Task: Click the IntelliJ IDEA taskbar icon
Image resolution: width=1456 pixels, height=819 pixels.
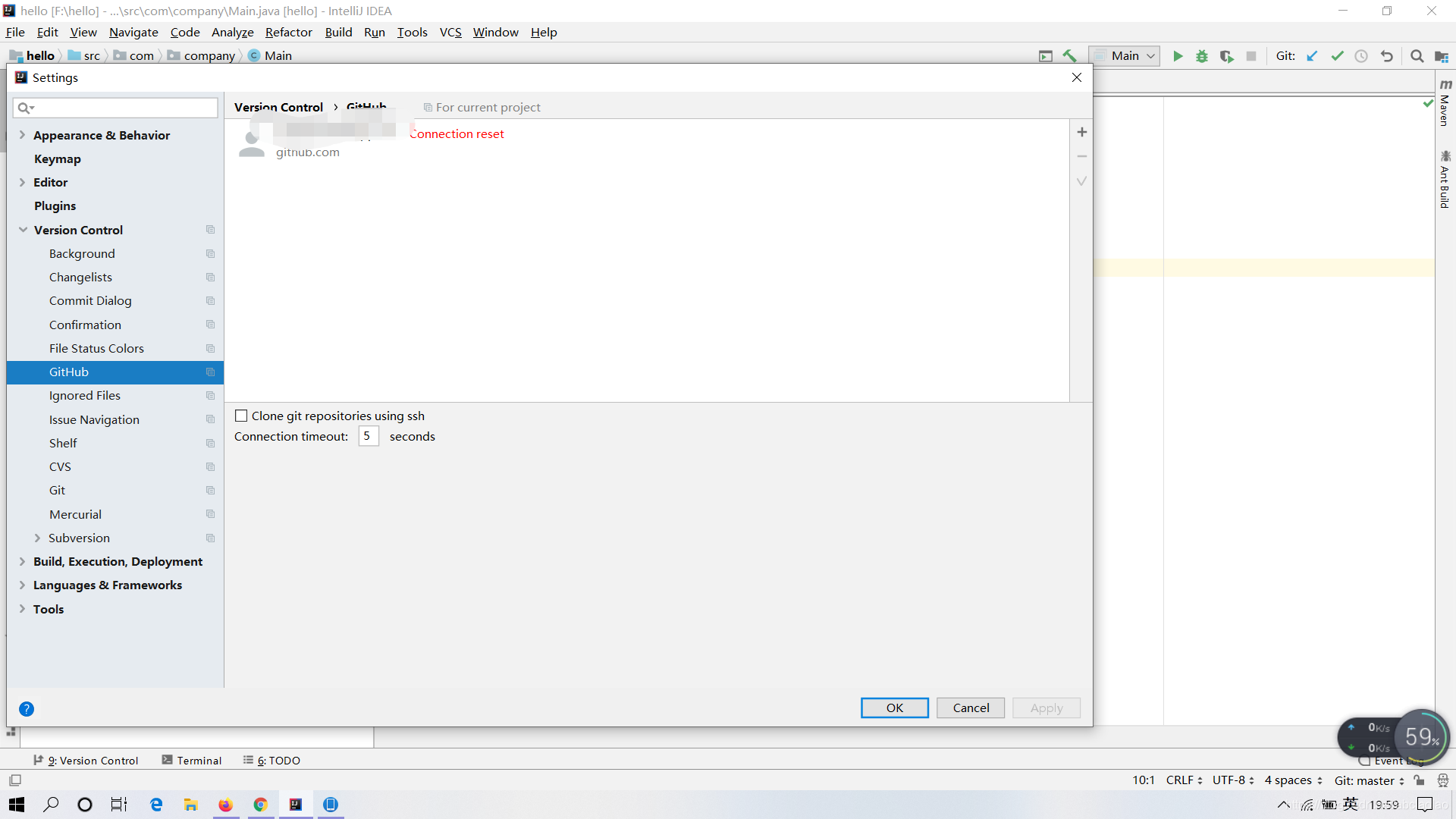Action: tap(295, 805)
